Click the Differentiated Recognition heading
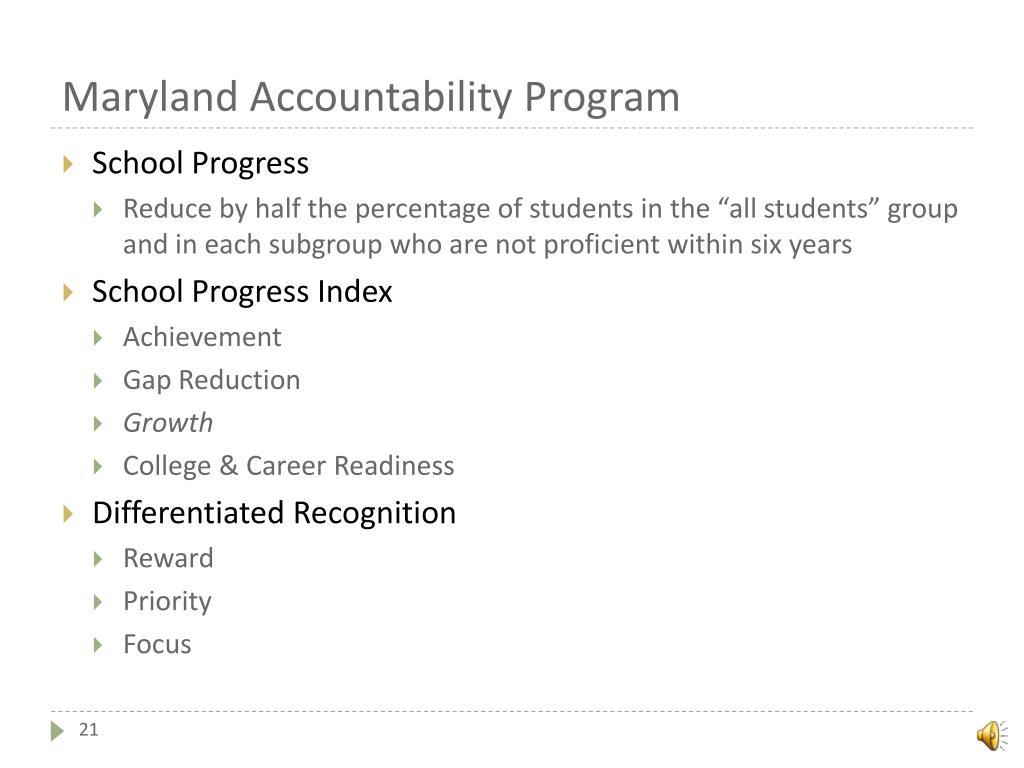The image size is (1024, 768). tap(274, 513)
